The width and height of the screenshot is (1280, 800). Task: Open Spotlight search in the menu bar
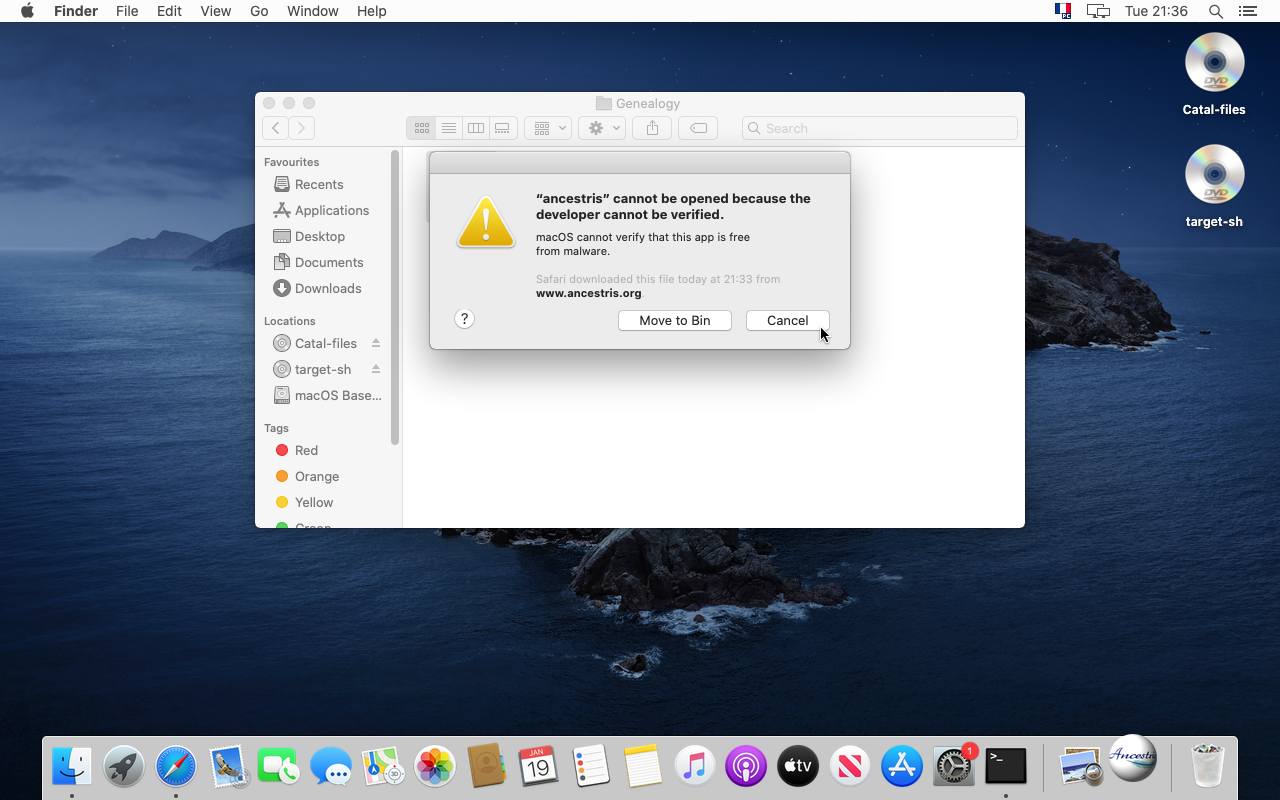pyautogui.click(x=1215, y=11)
